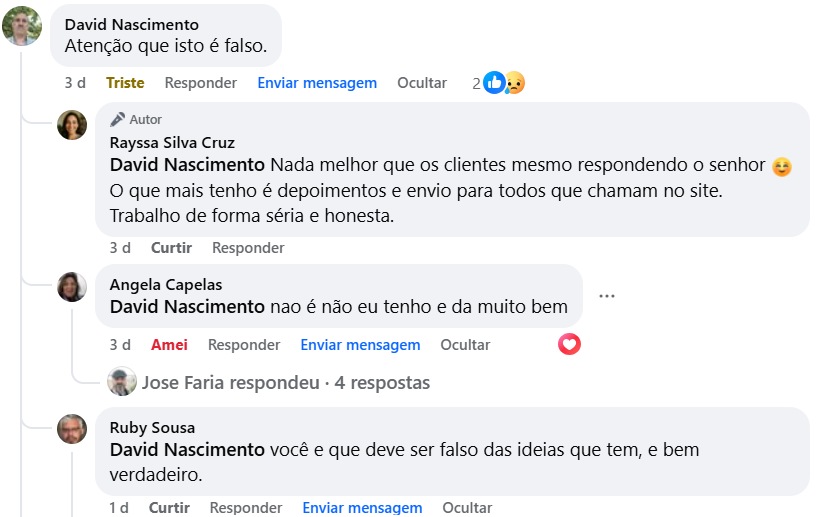Open the heart reaction on Angela's comment
Screen dimensions: 827x517
coord(570,344)
